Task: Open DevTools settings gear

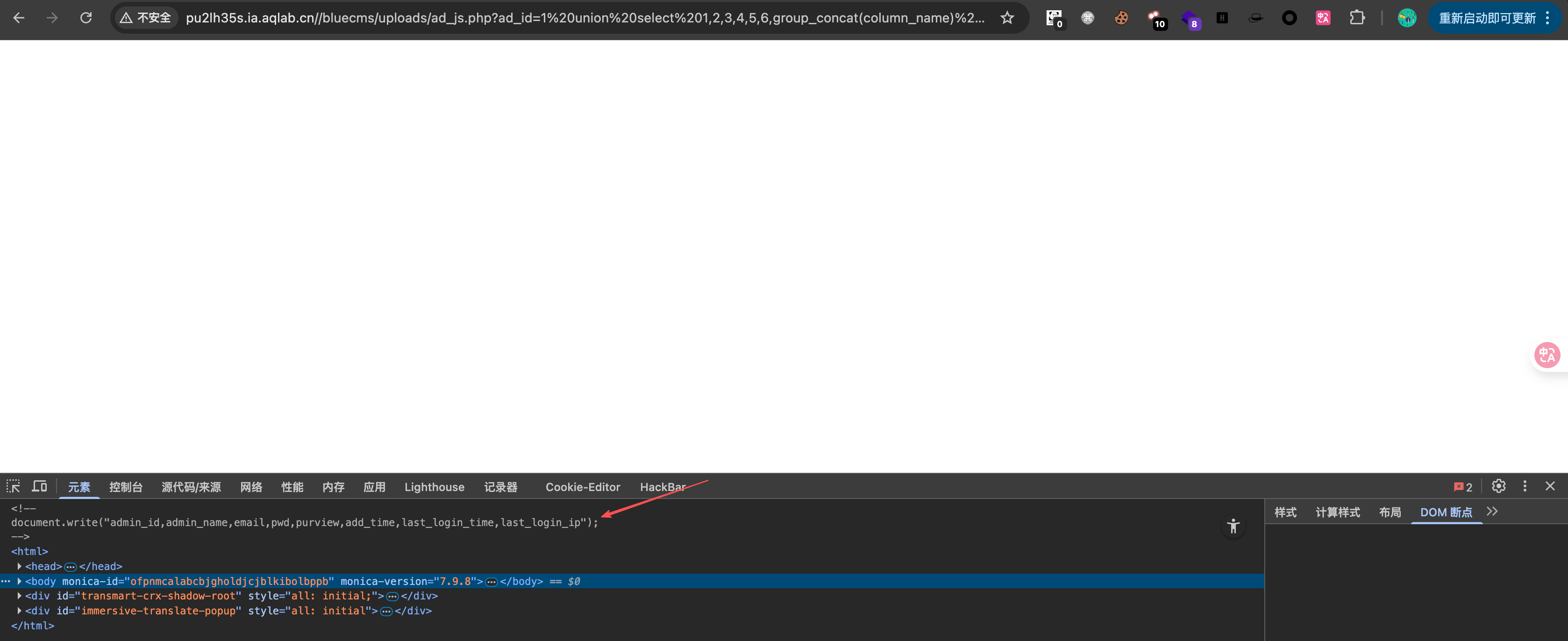Action: click(1498, 486)
